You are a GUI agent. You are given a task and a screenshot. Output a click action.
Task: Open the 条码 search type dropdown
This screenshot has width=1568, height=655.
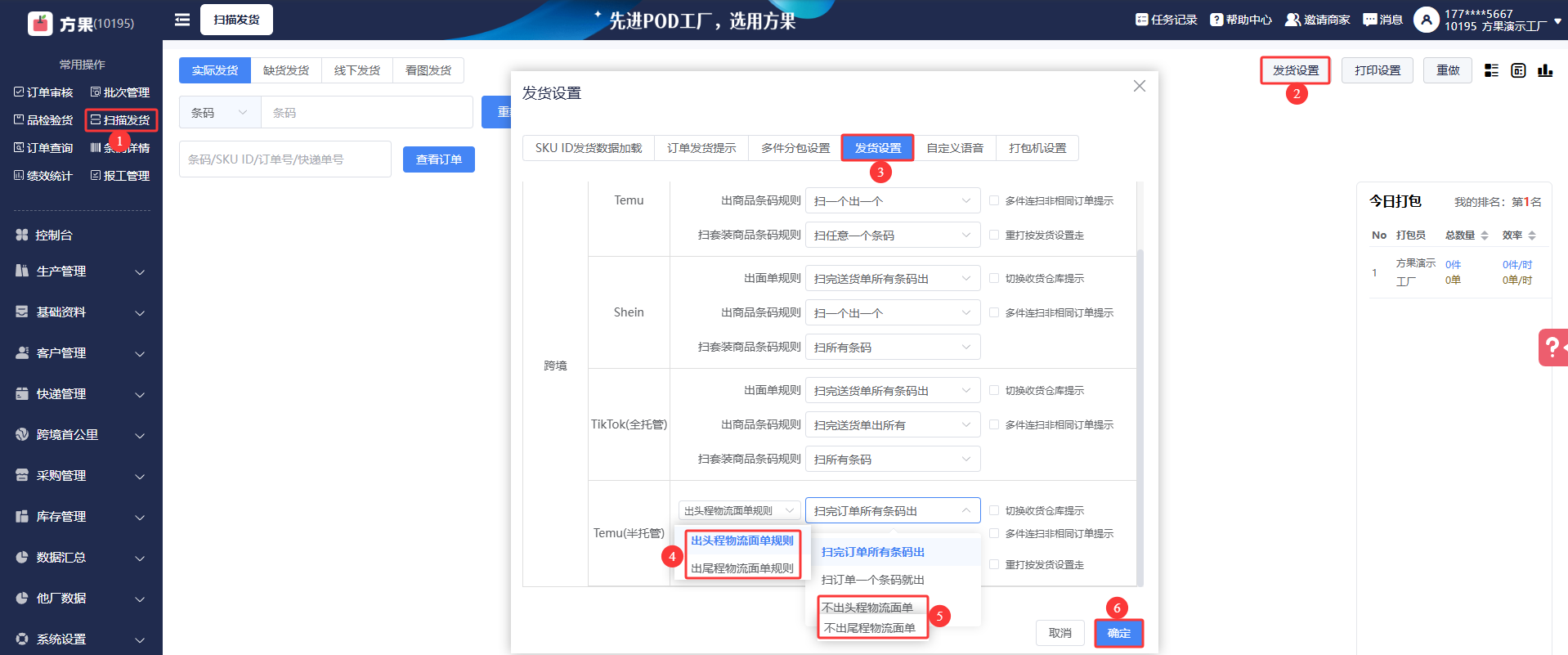[219, 113]
